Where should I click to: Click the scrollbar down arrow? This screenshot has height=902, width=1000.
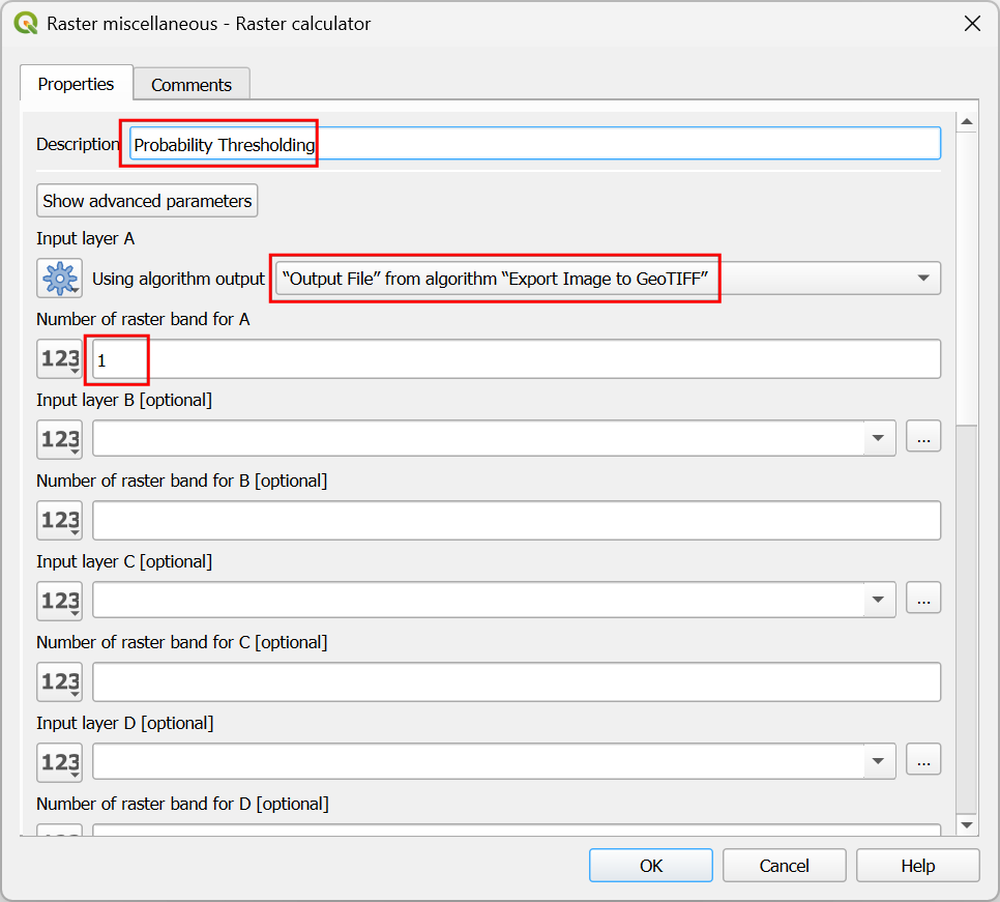point(967,825)
